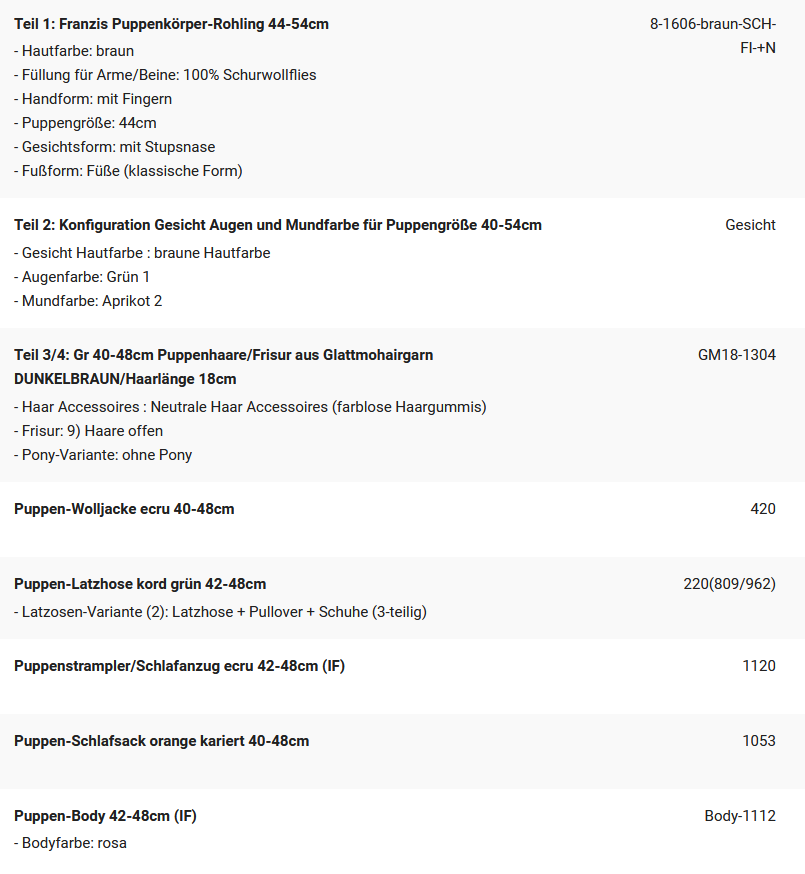Image resolution: width=805 pixels, height=874 pixels.
Task: Click Latzosen-Variante (2) 3-teilig option line
Action: 220,611
